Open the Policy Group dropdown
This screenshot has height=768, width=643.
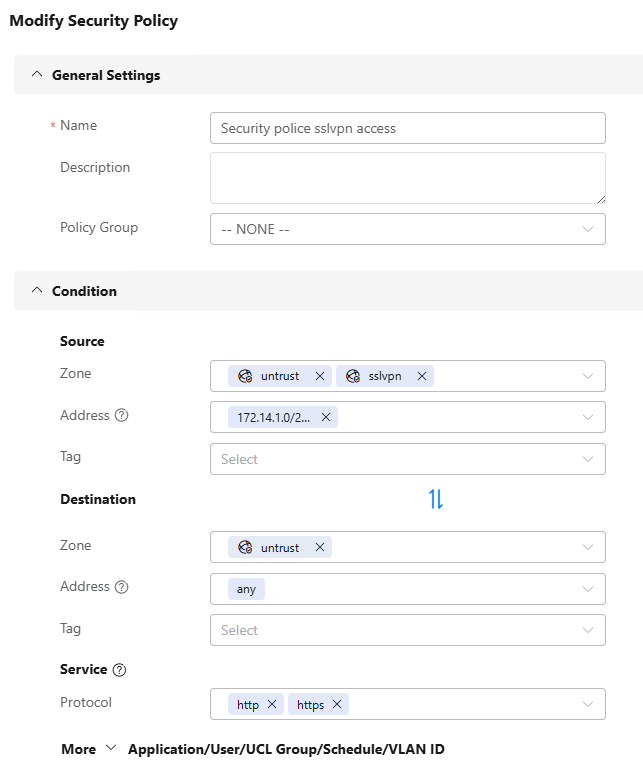(x=407, y=229)
